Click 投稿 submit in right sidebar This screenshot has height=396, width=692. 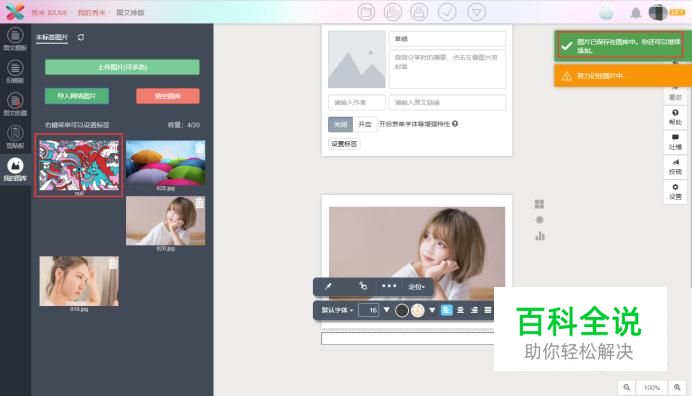675,167
